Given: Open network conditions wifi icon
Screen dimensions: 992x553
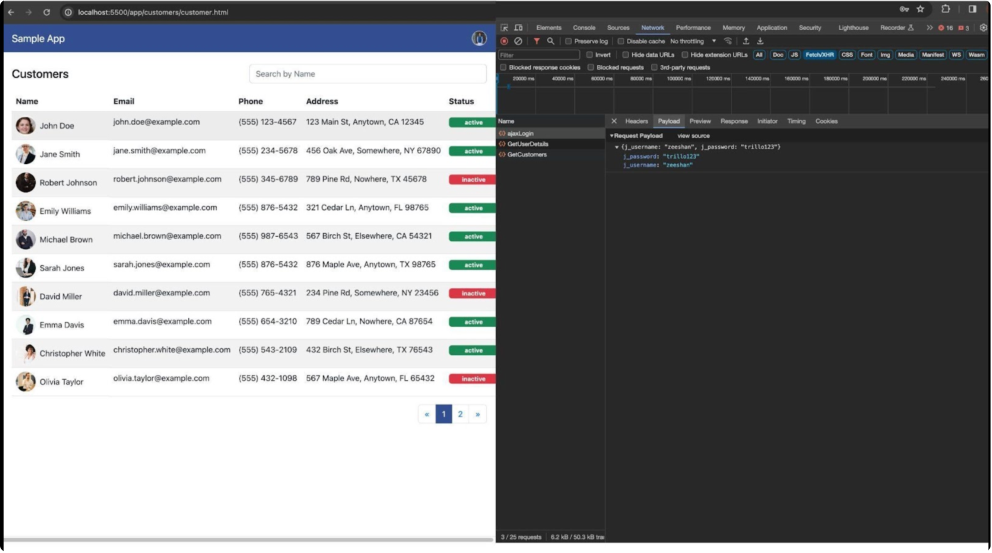Looking at the screenshot, I should (x=728, y=41).
